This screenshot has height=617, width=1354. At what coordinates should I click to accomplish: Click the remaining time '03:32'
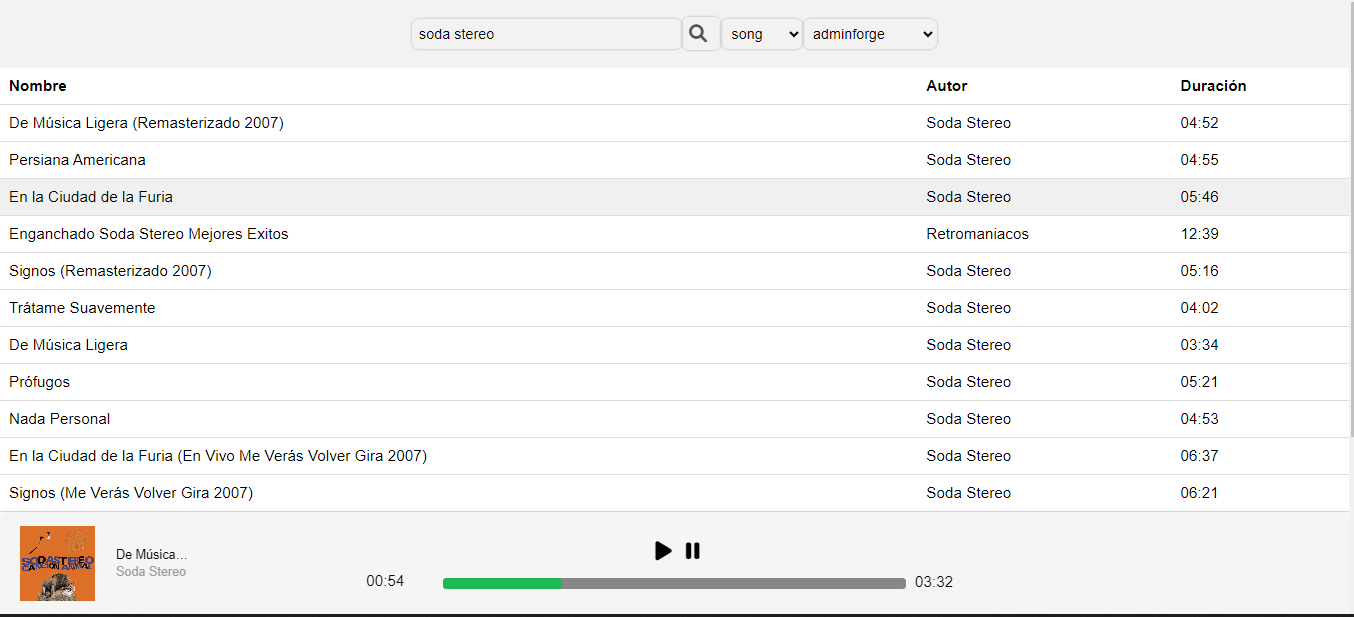click(934, 582)
